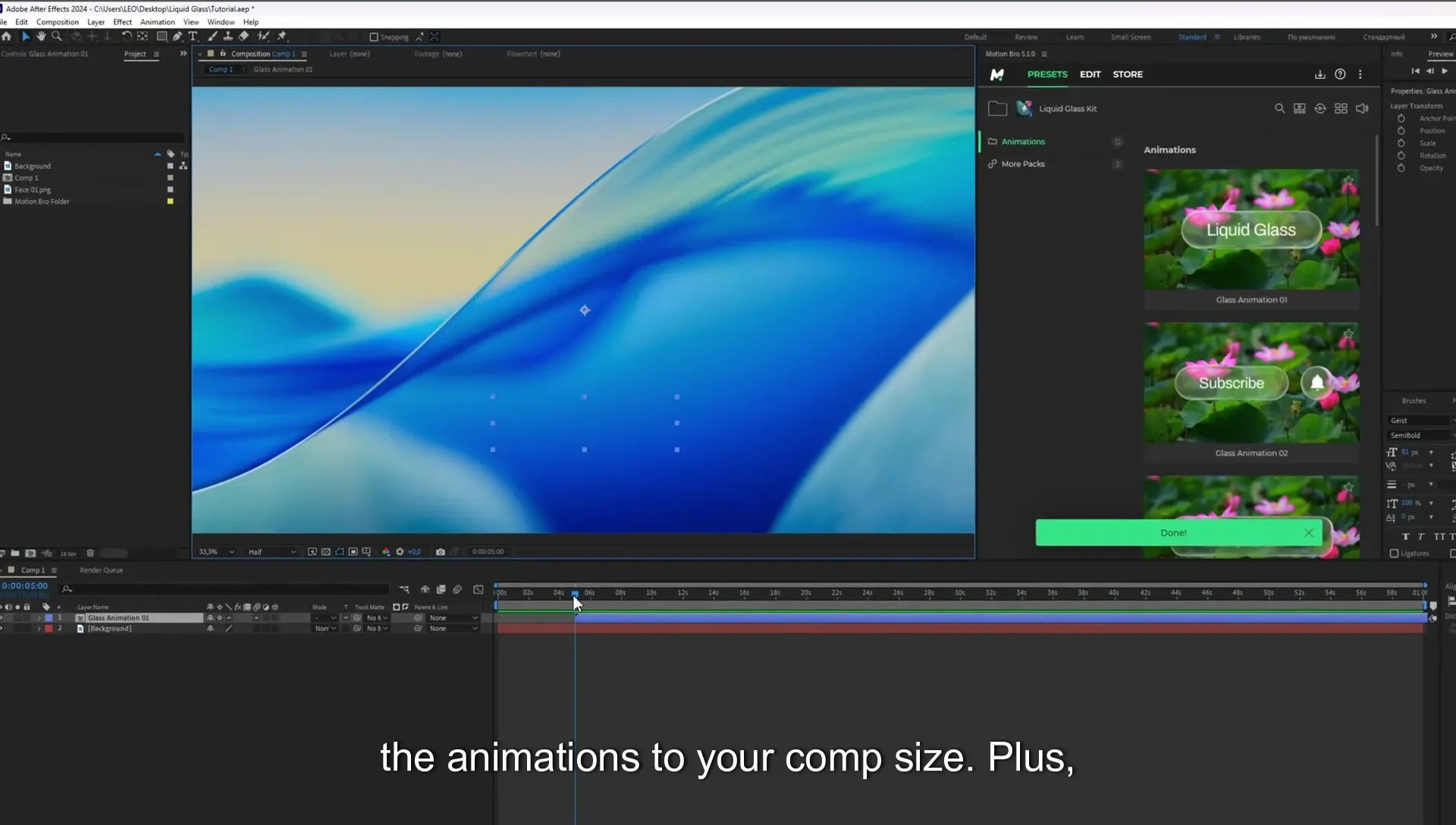Screen dimensions: 1456x825
Task: Select Face 01.png in Project panel
Action: click(x=33, y=190)
